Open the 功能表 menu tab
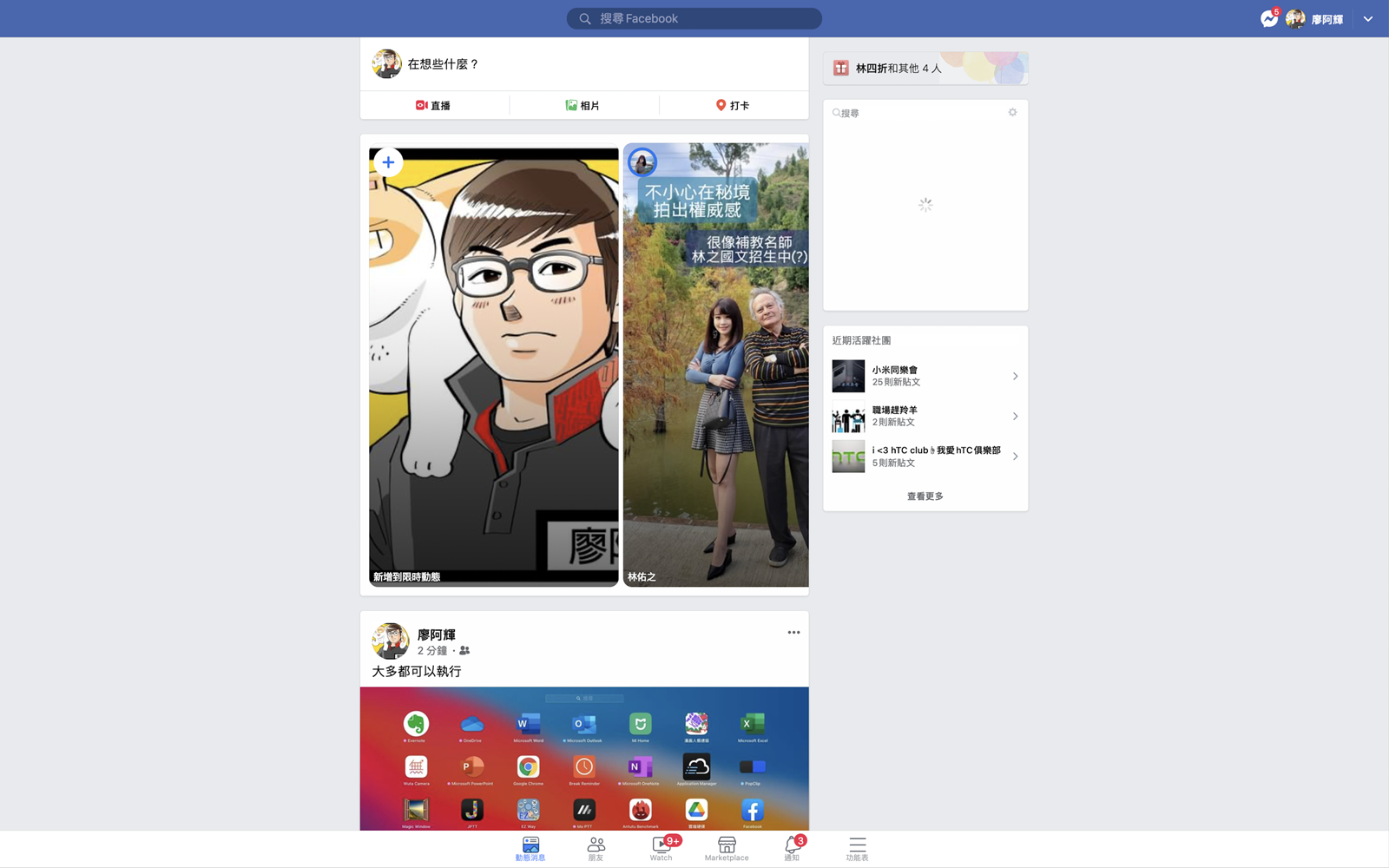 857,846
